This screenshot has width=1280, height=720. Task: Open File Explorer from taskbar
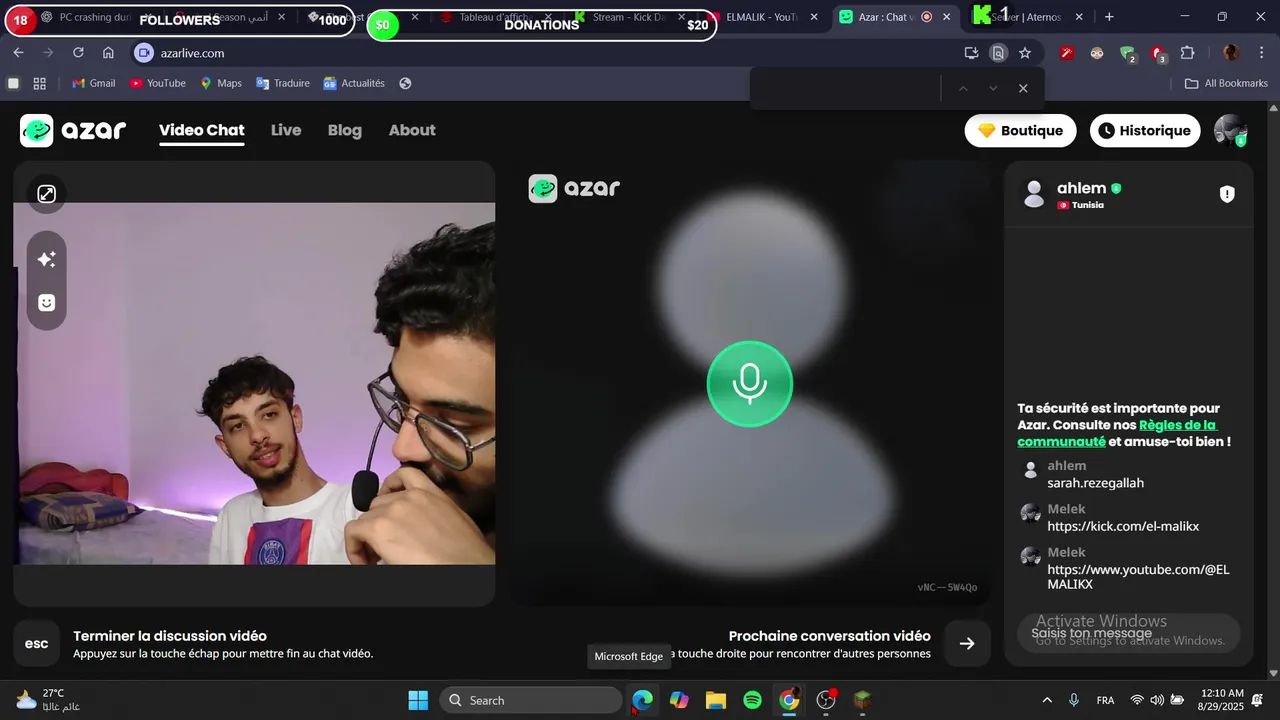point(716,700)
